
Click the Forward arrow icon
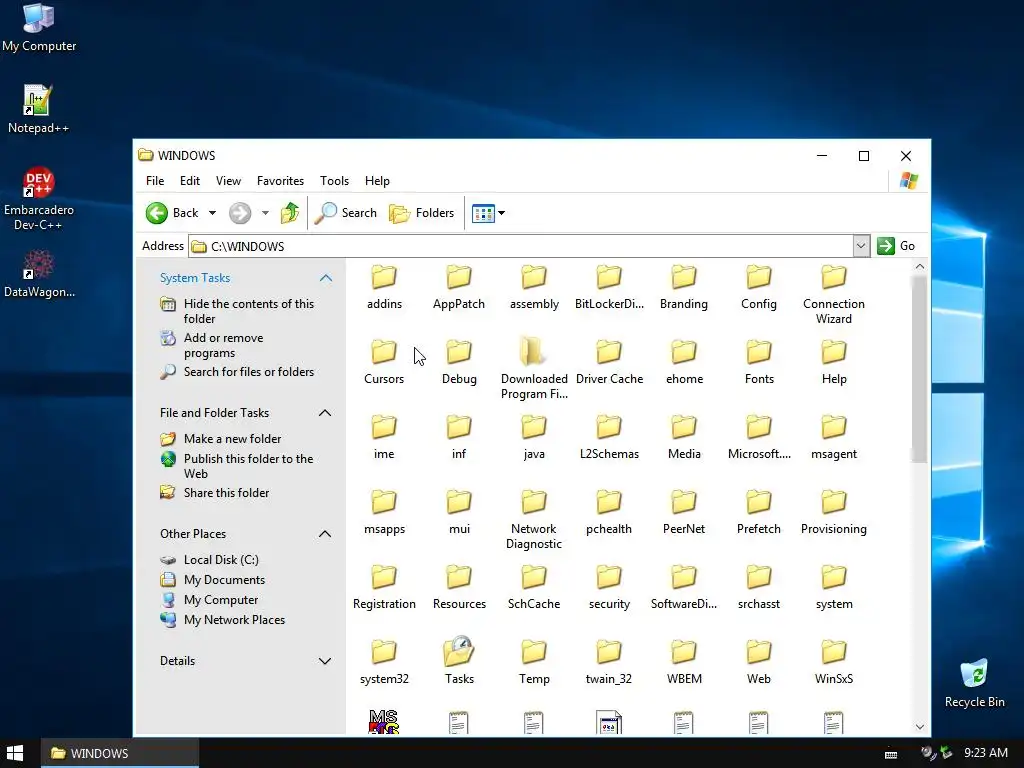(240, 213)
